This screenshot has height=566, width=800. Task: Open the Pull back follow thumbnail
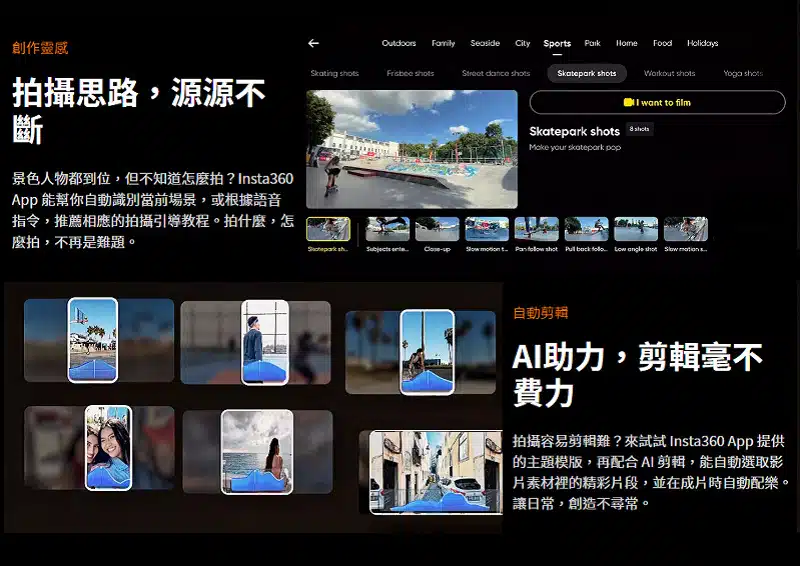(x=586, y=230)
